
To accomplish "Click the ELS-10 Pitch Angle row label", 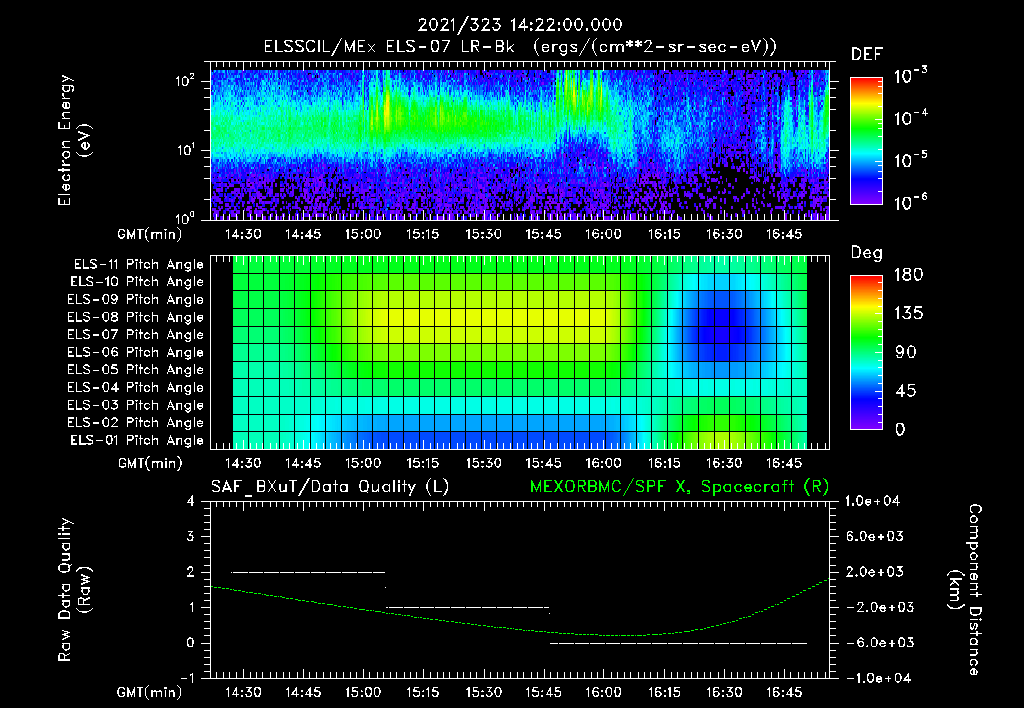I will pos(137,282).
